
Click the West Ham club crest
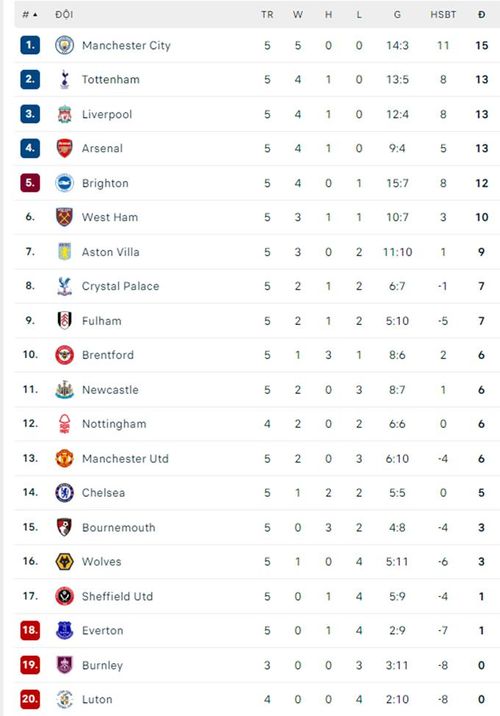click(x=64, y=217)
